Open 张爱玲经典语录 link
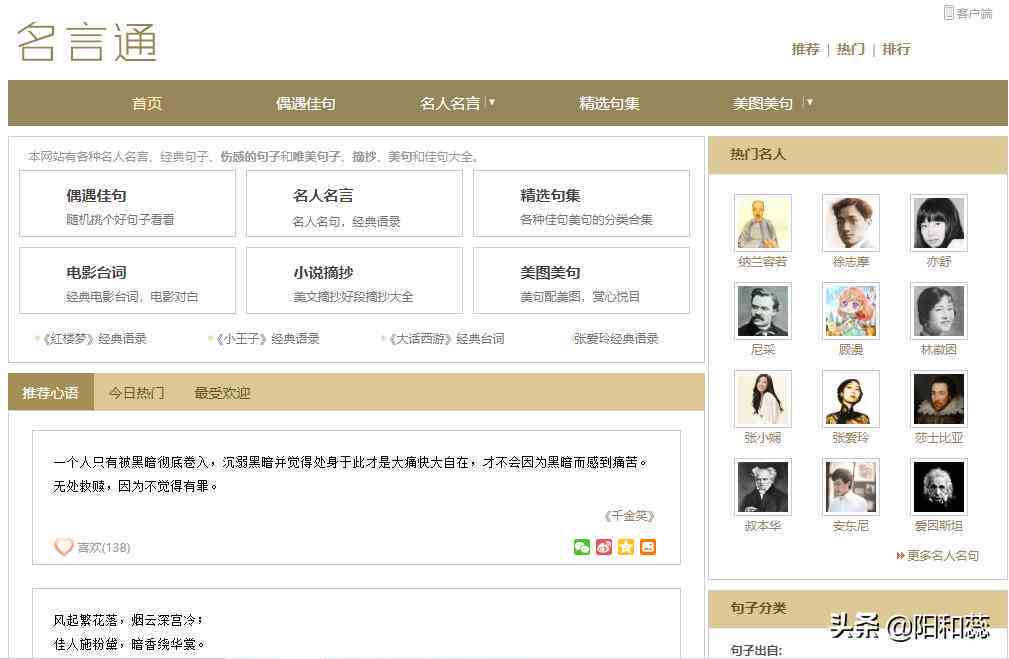Screen dimensions: 1009x659 point(616,339)
